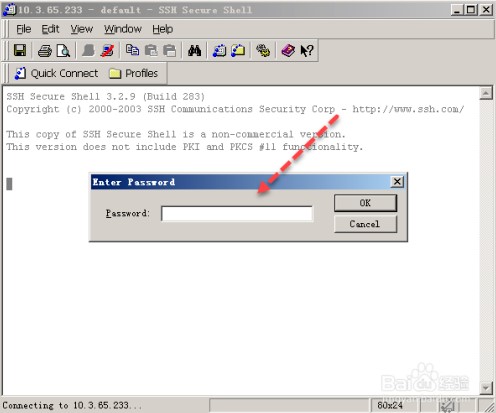This screenshot has height=413, width=496.
Task: Click the SSH Secure Shell 3.2.9 line
Action: pyautogui.click(x=105, y=97)
